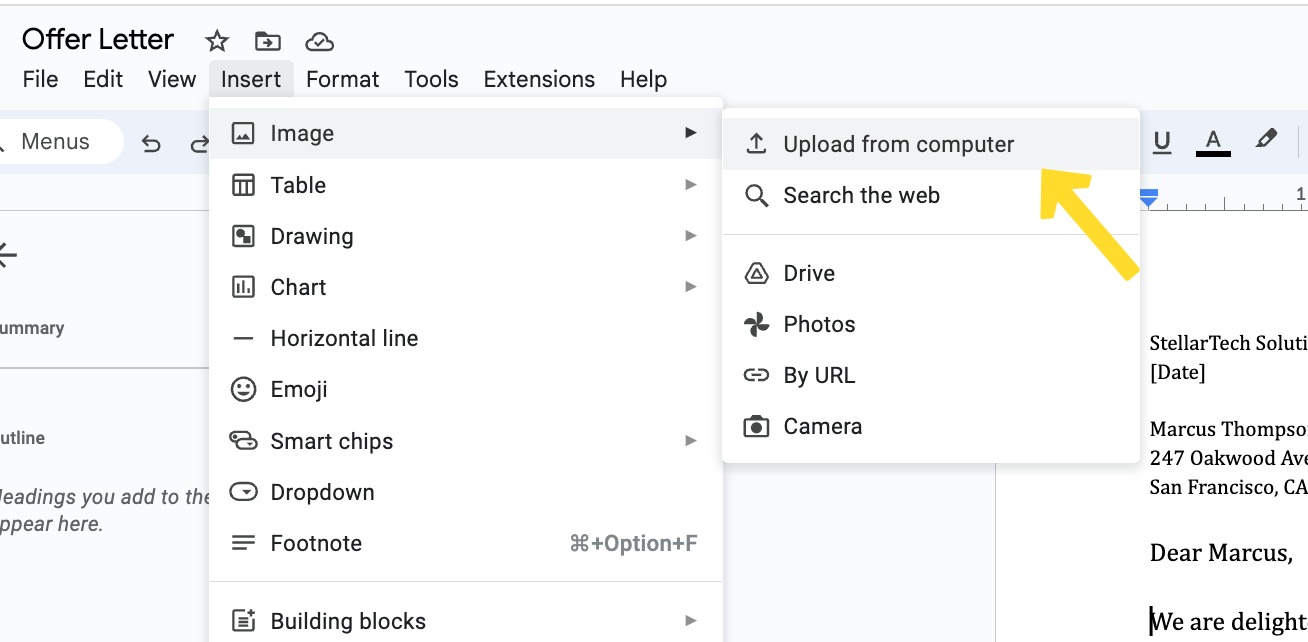The image size is (1308, 642).
Task: Expand the Building blocks submenu
Action: pyautogui.click(x=347, y=620)
